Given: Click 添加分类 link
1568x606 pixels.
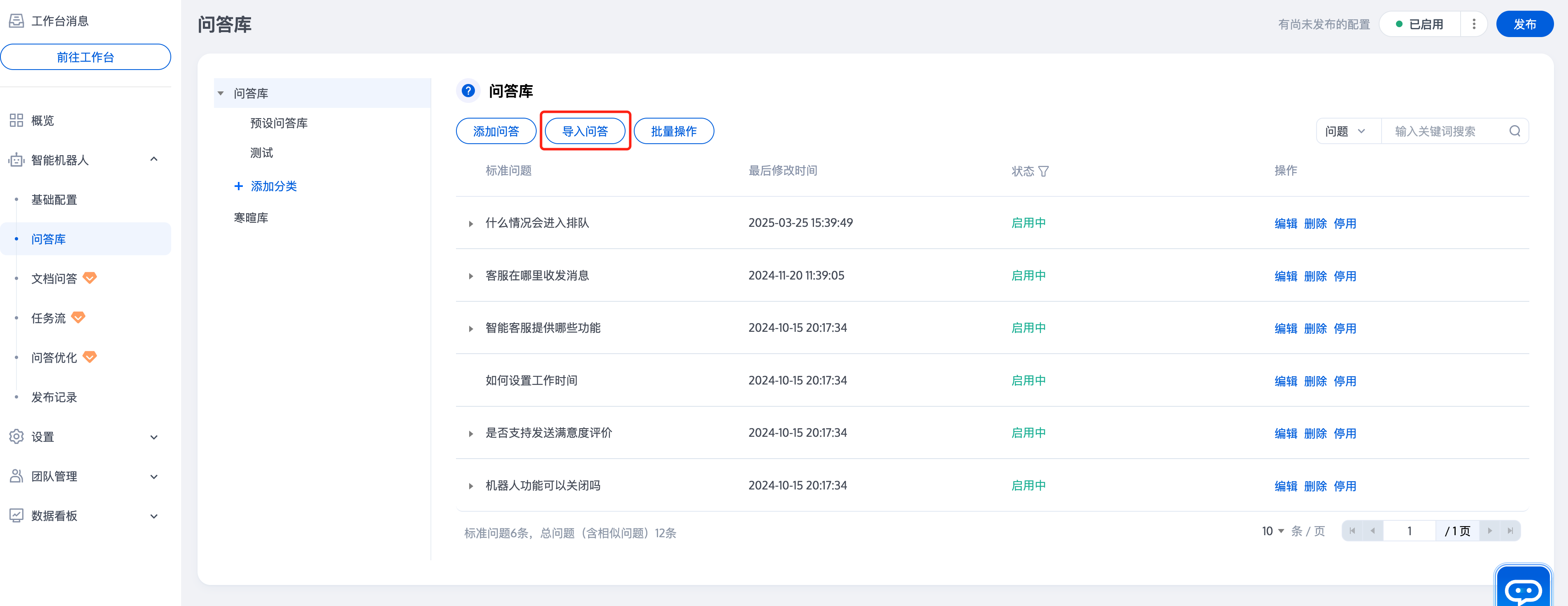Looking at the screenshot, I should (x=274, y=186).
